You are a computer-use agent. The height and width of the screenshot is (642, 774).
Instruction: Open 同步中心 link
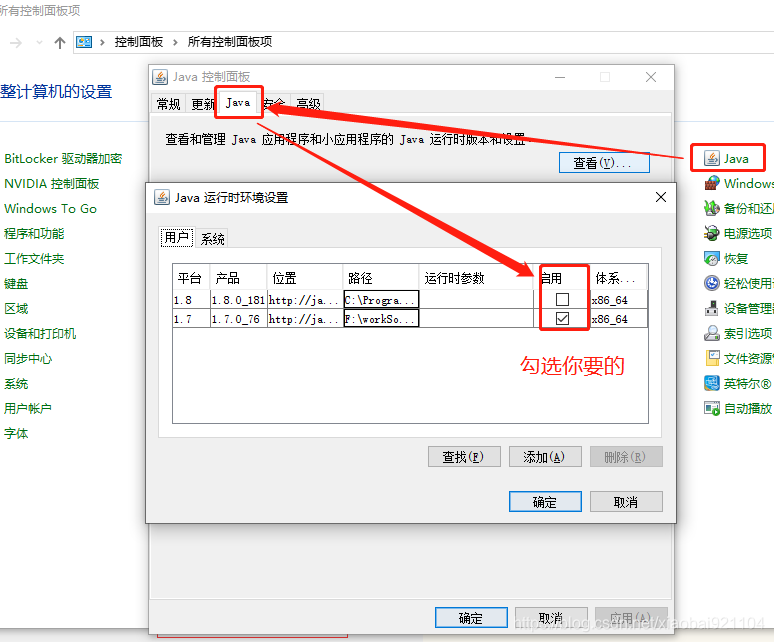click(x=28, y=359)
